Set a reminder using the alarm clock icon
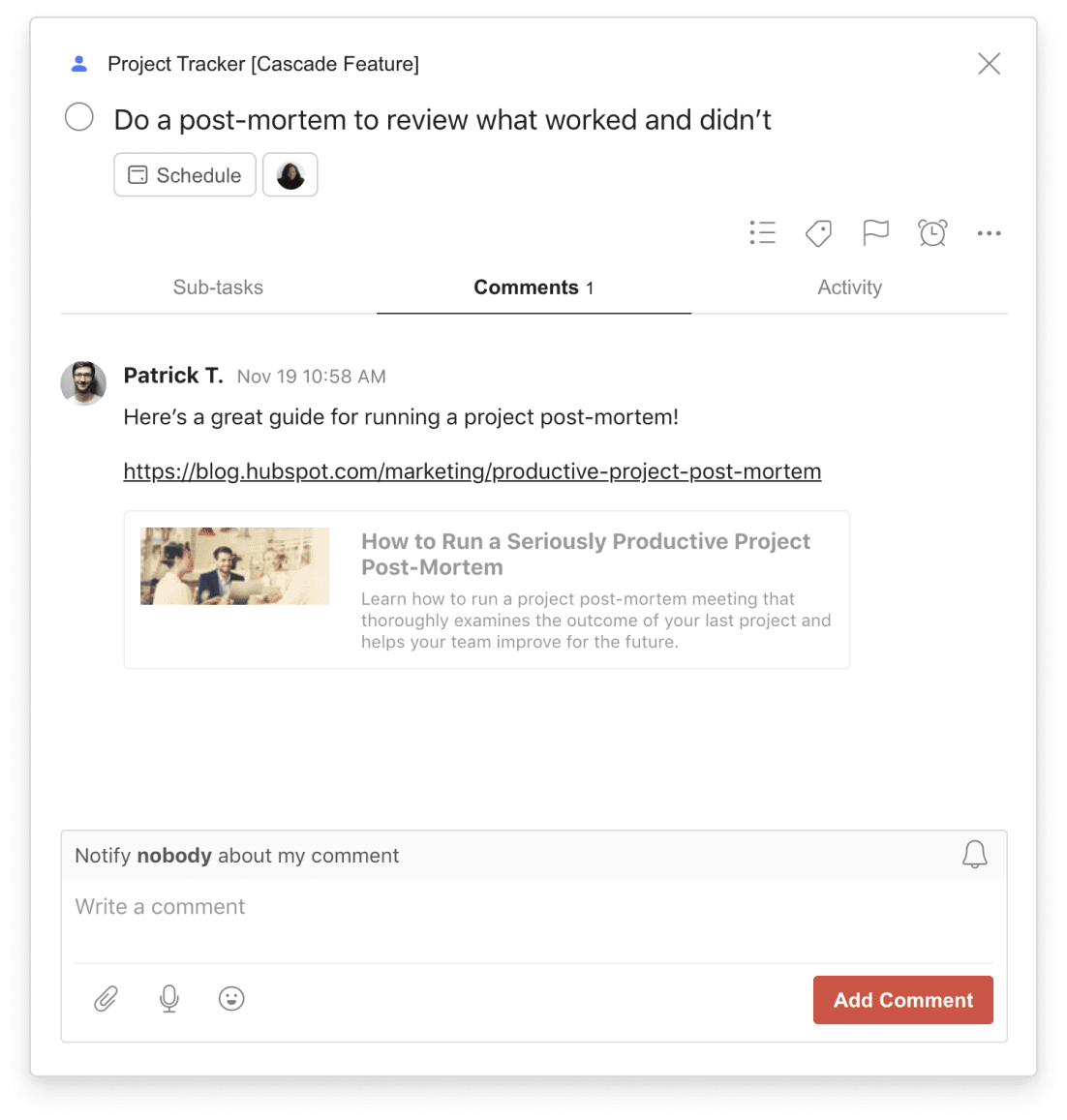 (932, 232)
